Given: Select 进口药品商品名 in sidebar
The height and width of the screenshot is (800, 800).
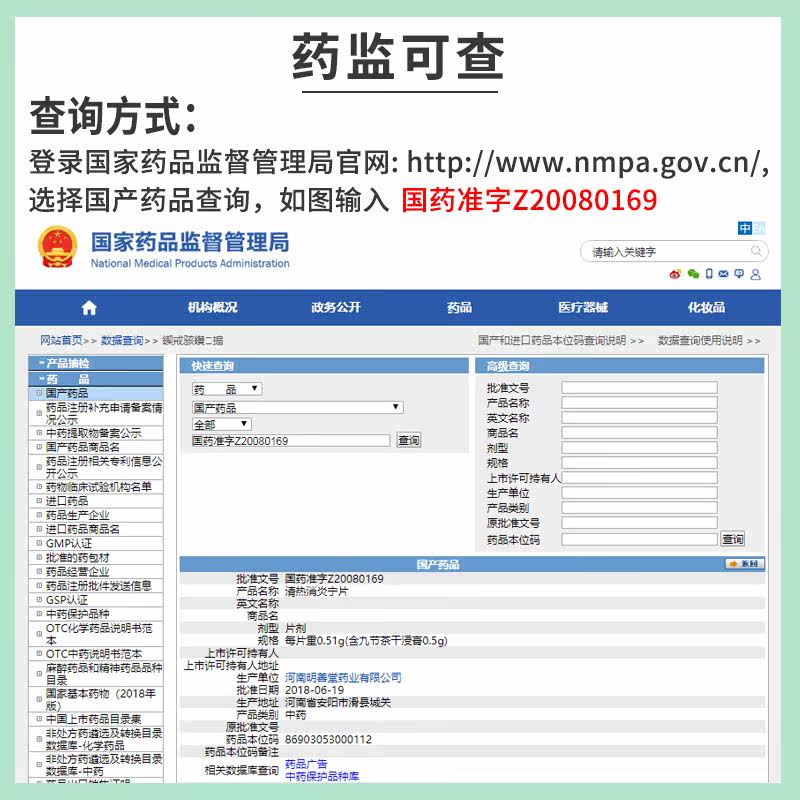Looking at the screenshot, I should pos(96,530).
